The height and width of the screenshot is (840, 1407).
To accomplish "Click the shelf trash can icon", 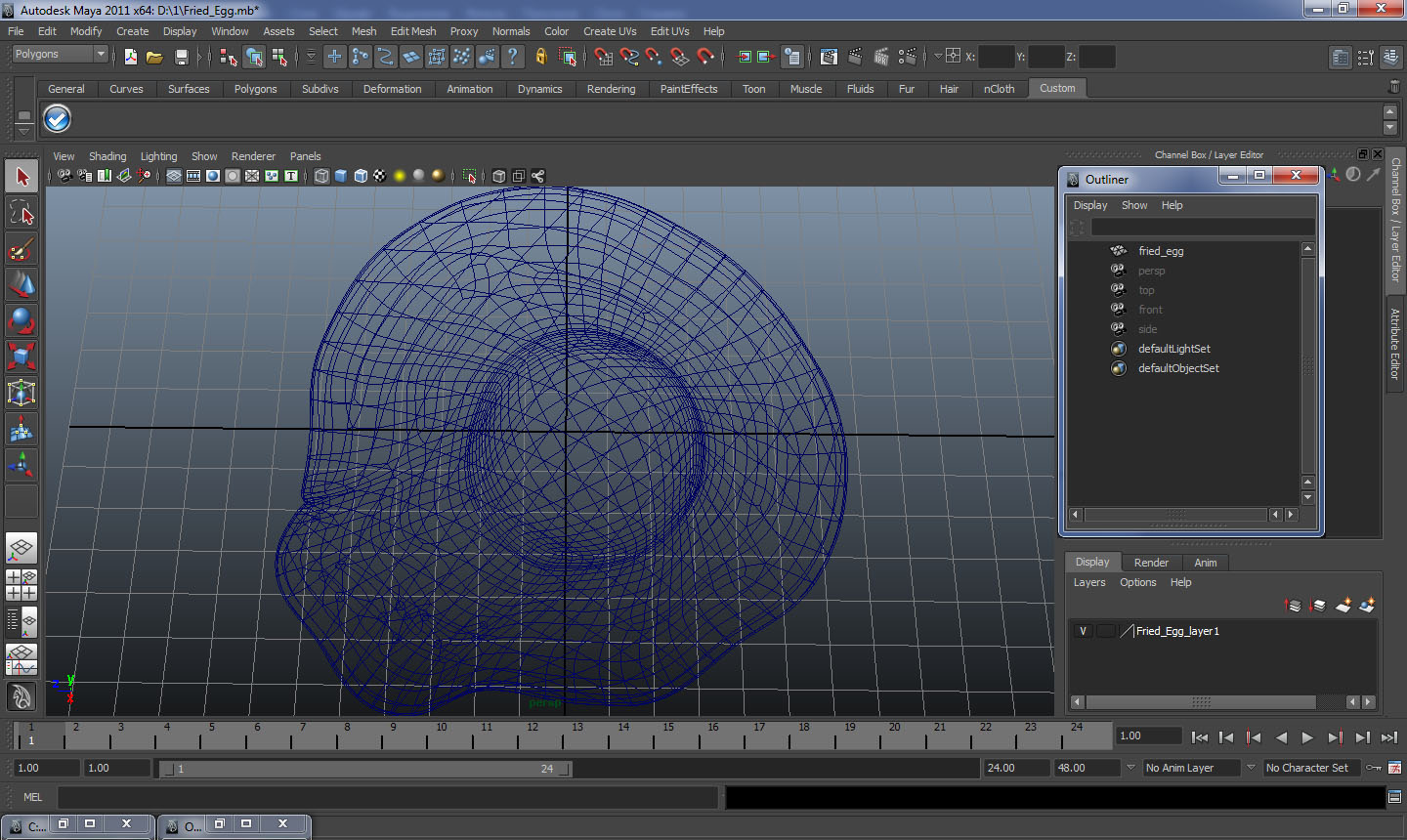I will pyautogui.click(x=1394, y=87).
